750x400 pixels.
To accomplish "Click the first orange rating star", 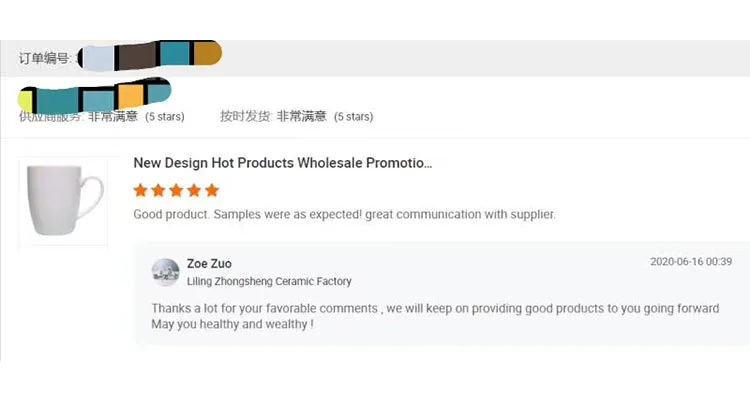I will pyautogui.click(x=141, y=190).
